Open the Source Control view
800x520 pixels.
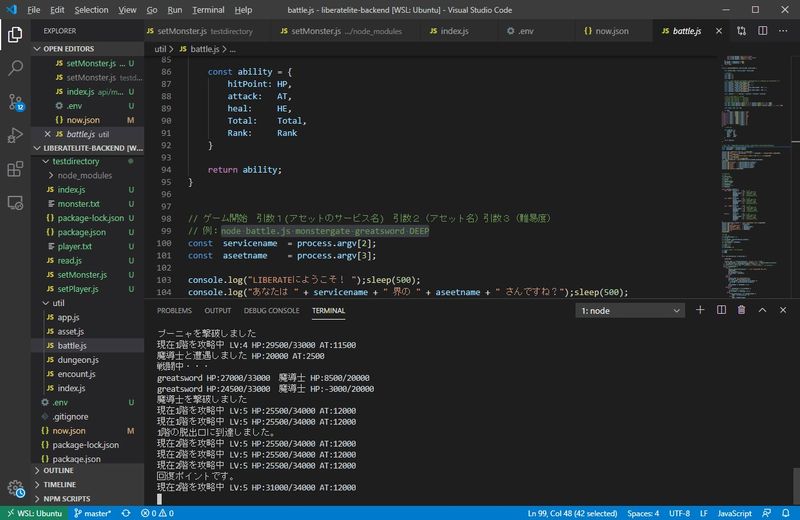click(x=16, y=101)
